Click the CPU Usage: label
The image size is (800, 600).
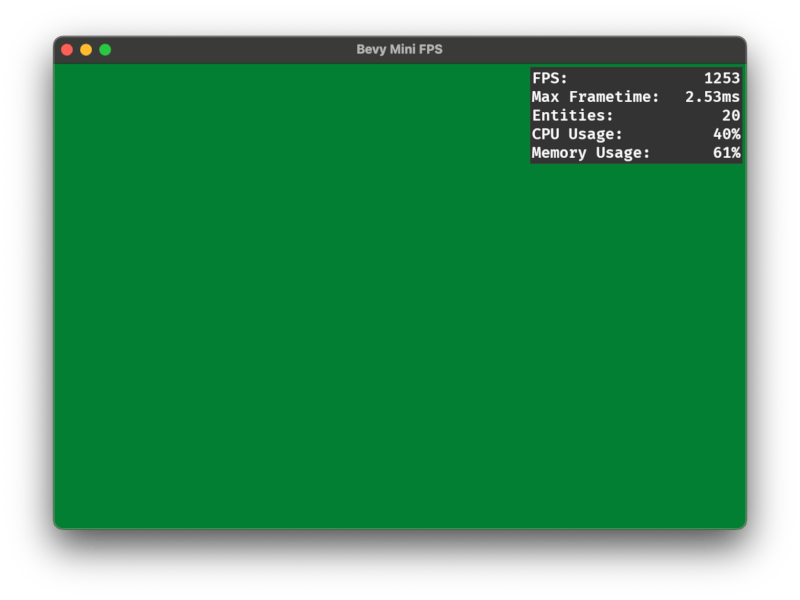577,134
